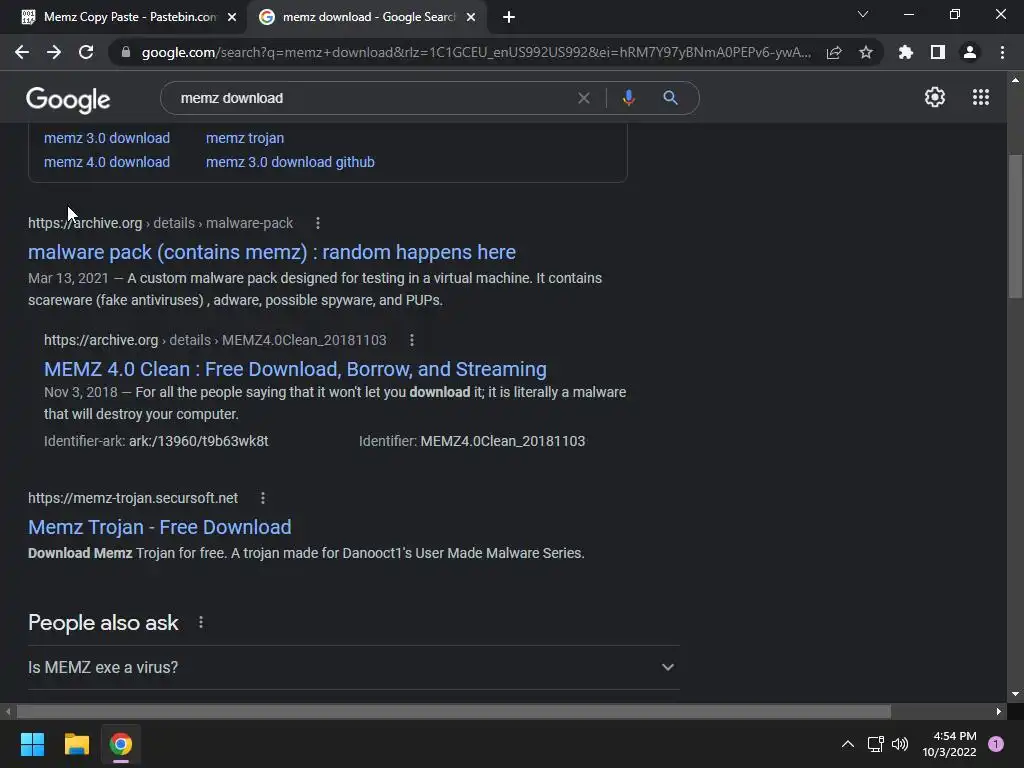Open the Google apps grid

(x=981, y=97)
